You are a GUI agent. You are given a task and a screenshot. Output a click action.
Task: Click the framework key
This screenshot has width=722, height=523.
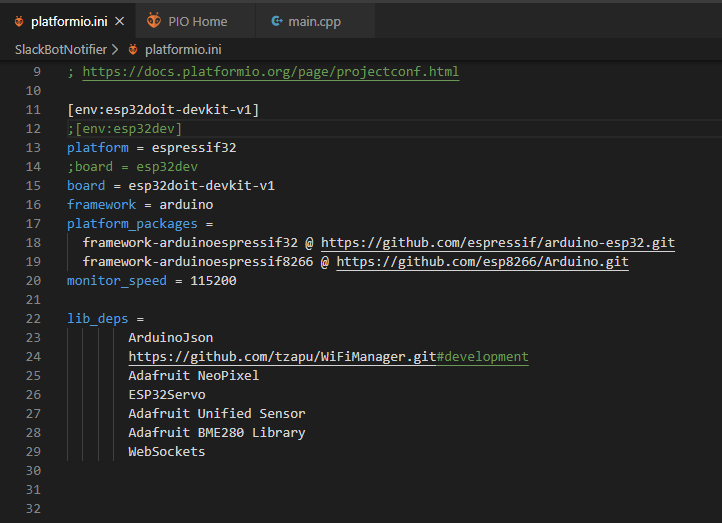[102, 204]
